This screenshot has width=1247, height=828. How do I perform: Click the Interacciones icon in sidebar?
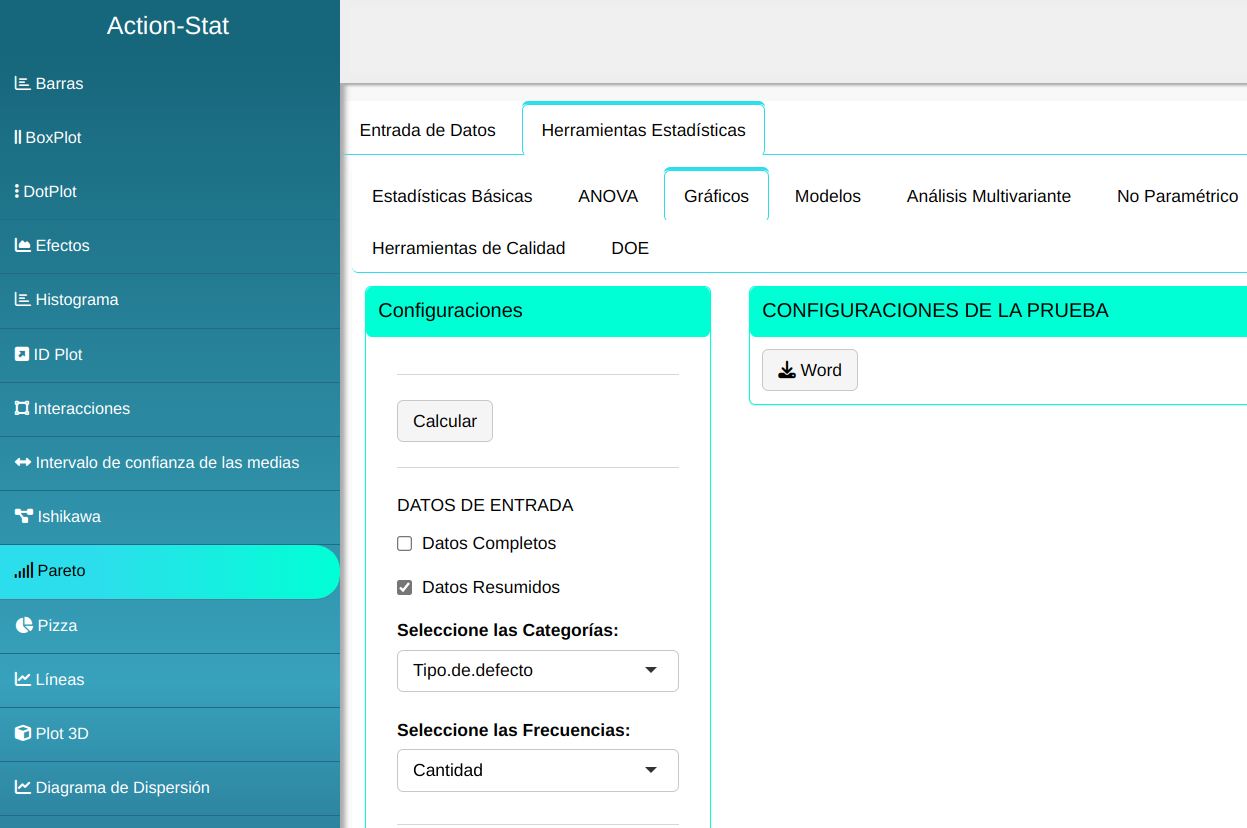coord(21,409)
